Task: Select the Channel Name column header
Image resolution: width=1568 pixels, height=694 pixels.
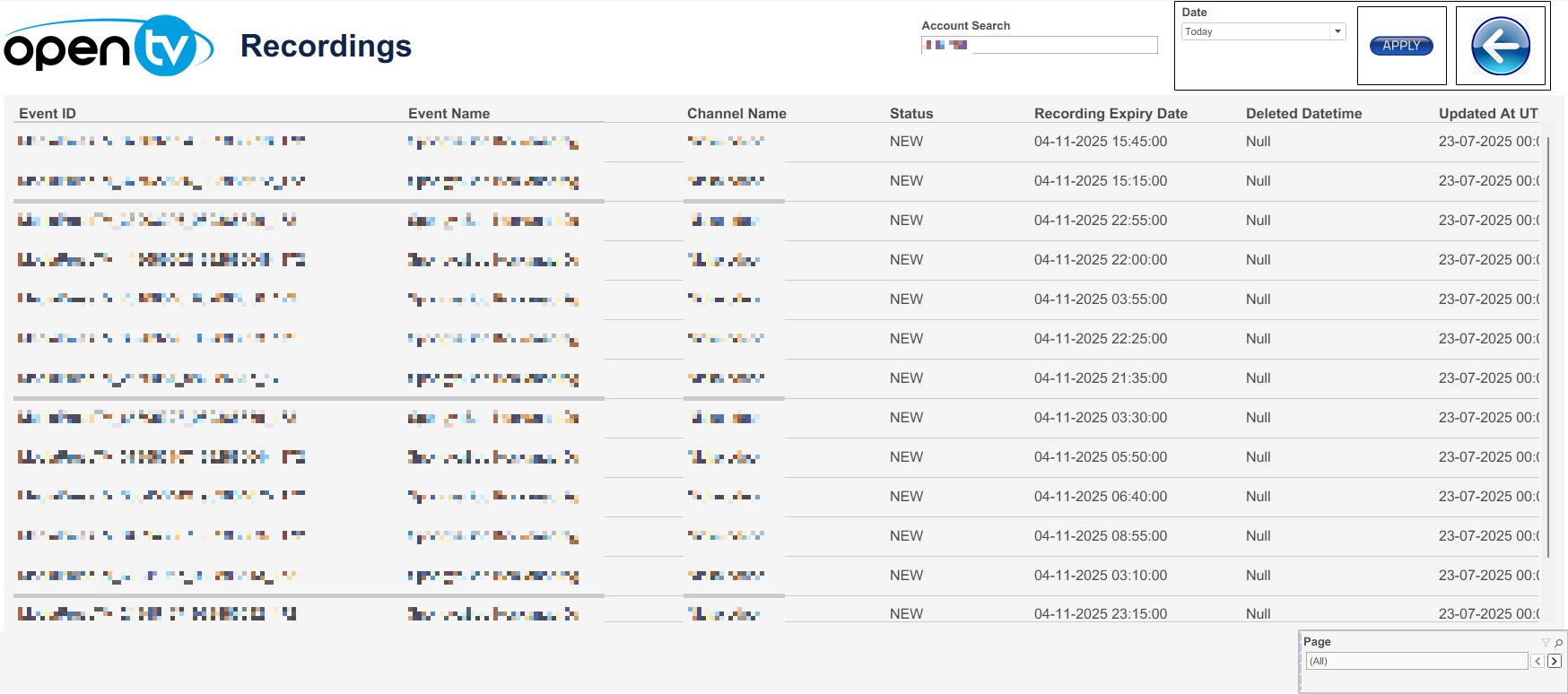Action: coord(736,113)
